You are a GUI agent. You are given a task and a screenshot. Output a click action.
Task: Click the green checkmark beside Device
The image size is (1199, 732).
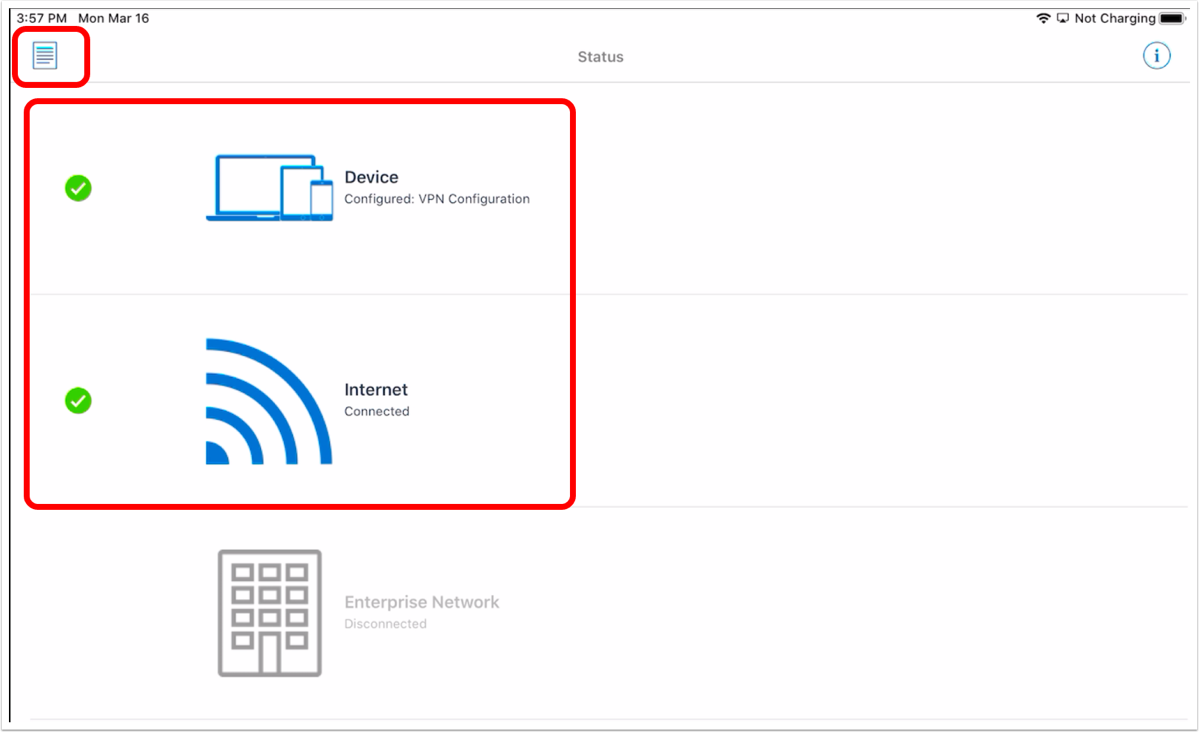coord(78,188)
